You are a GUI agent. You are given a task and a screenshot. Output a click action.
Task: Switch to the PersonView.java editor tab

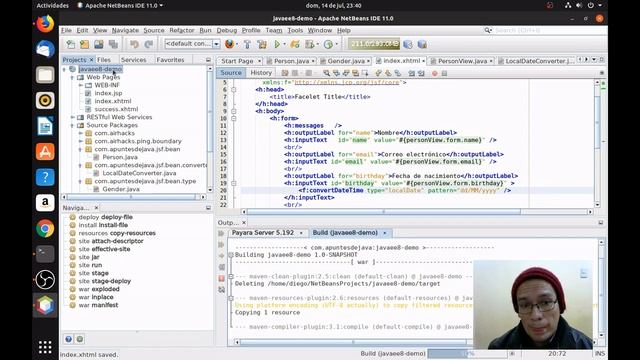[462, 61]
